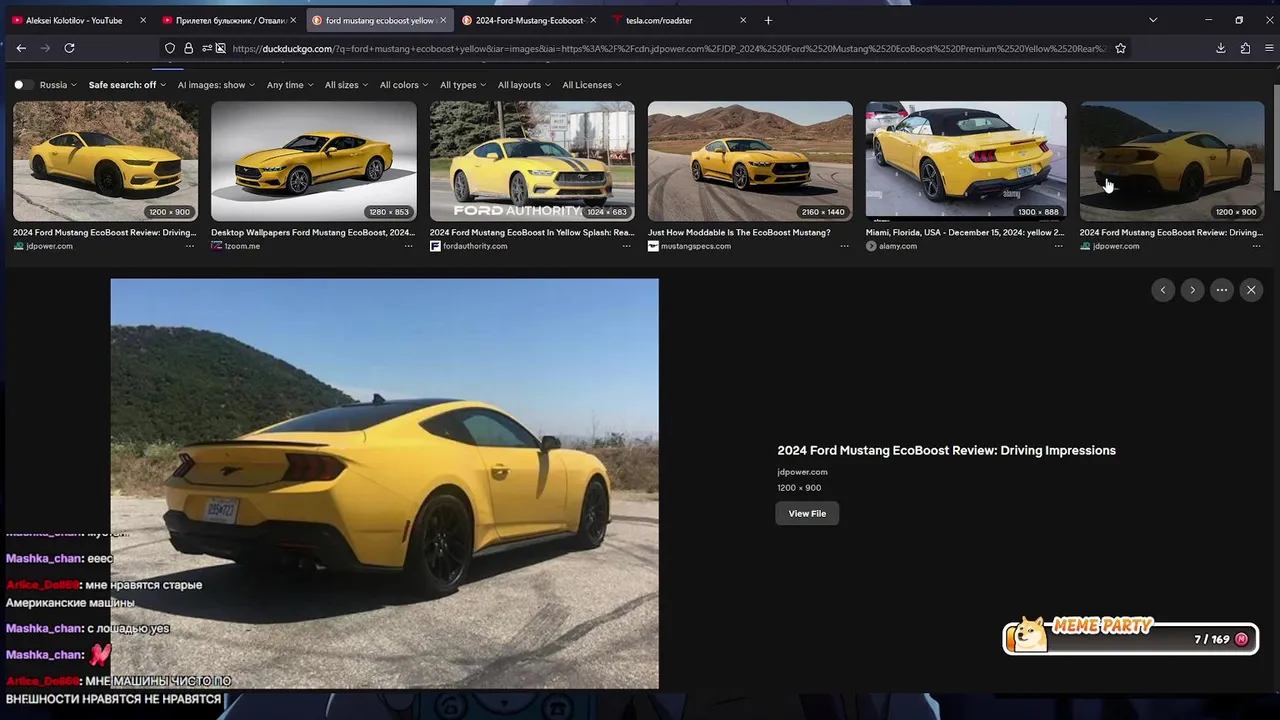Viewport: 1280px width, 720px height.
Task: Click the View File button
Action: 807,513
